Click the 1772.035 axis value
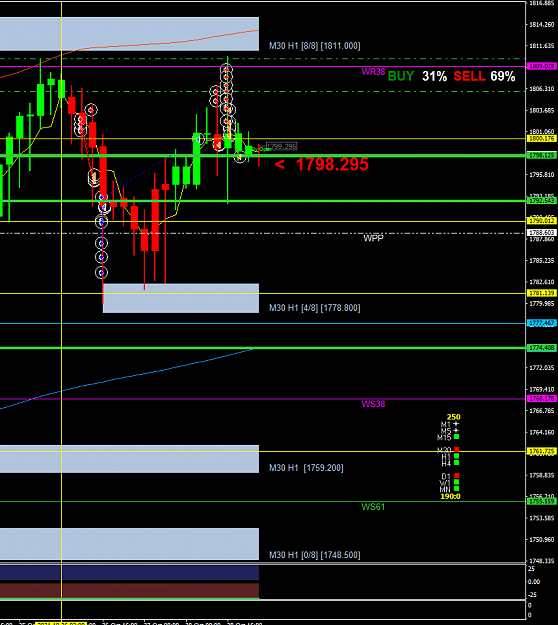Screen dimensions: 558x625 click(541, 368)
